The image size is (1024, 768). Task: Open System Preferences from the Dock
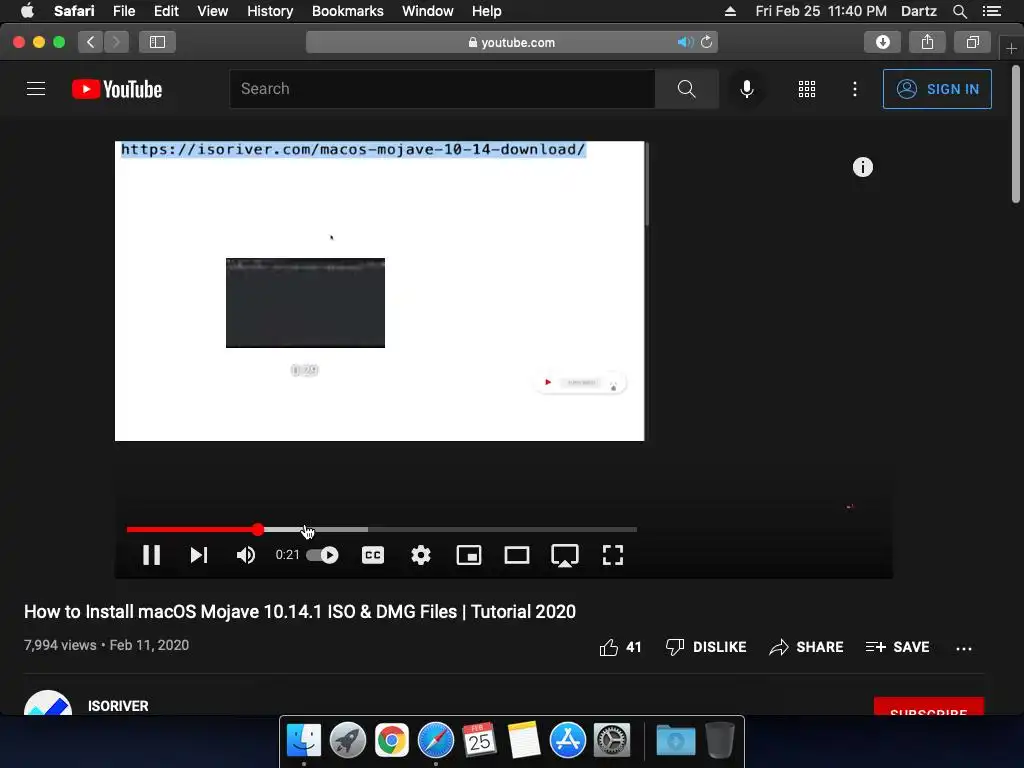612,740
